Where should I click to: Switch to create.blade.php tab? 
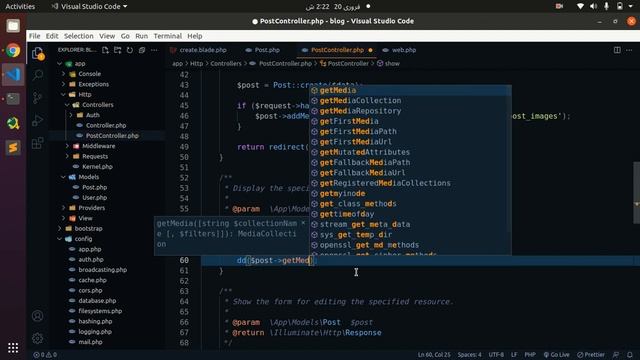click(x=202, y=50)
